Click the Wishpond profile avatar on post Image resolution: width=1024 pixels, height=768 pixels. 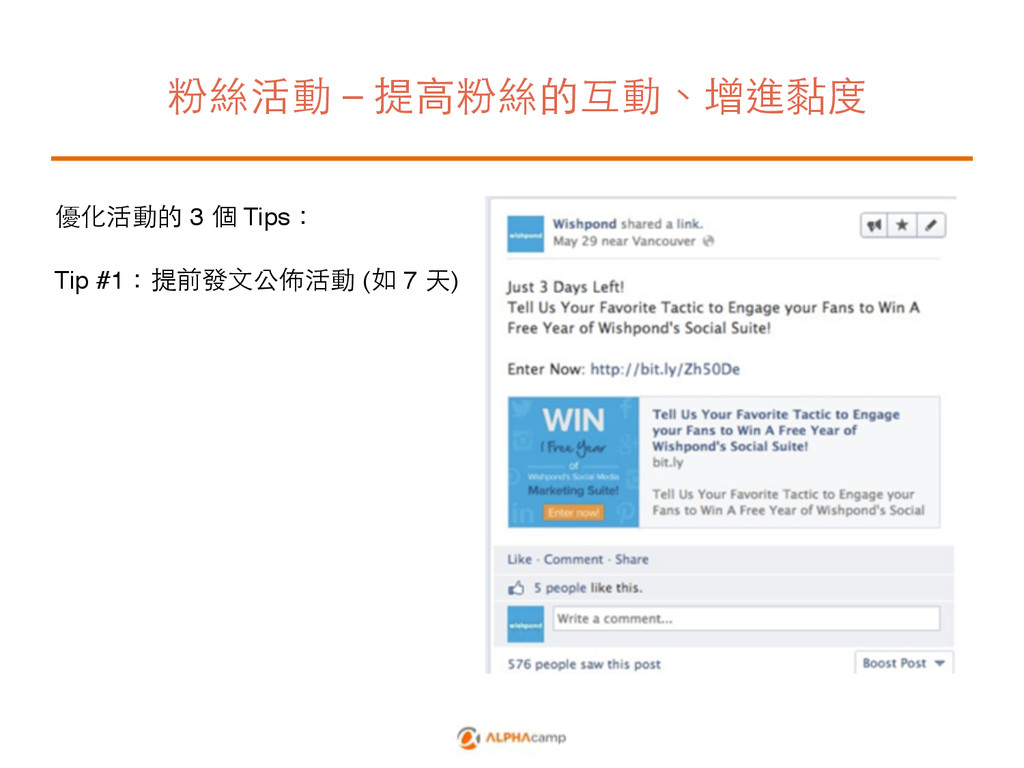[525, 234]
